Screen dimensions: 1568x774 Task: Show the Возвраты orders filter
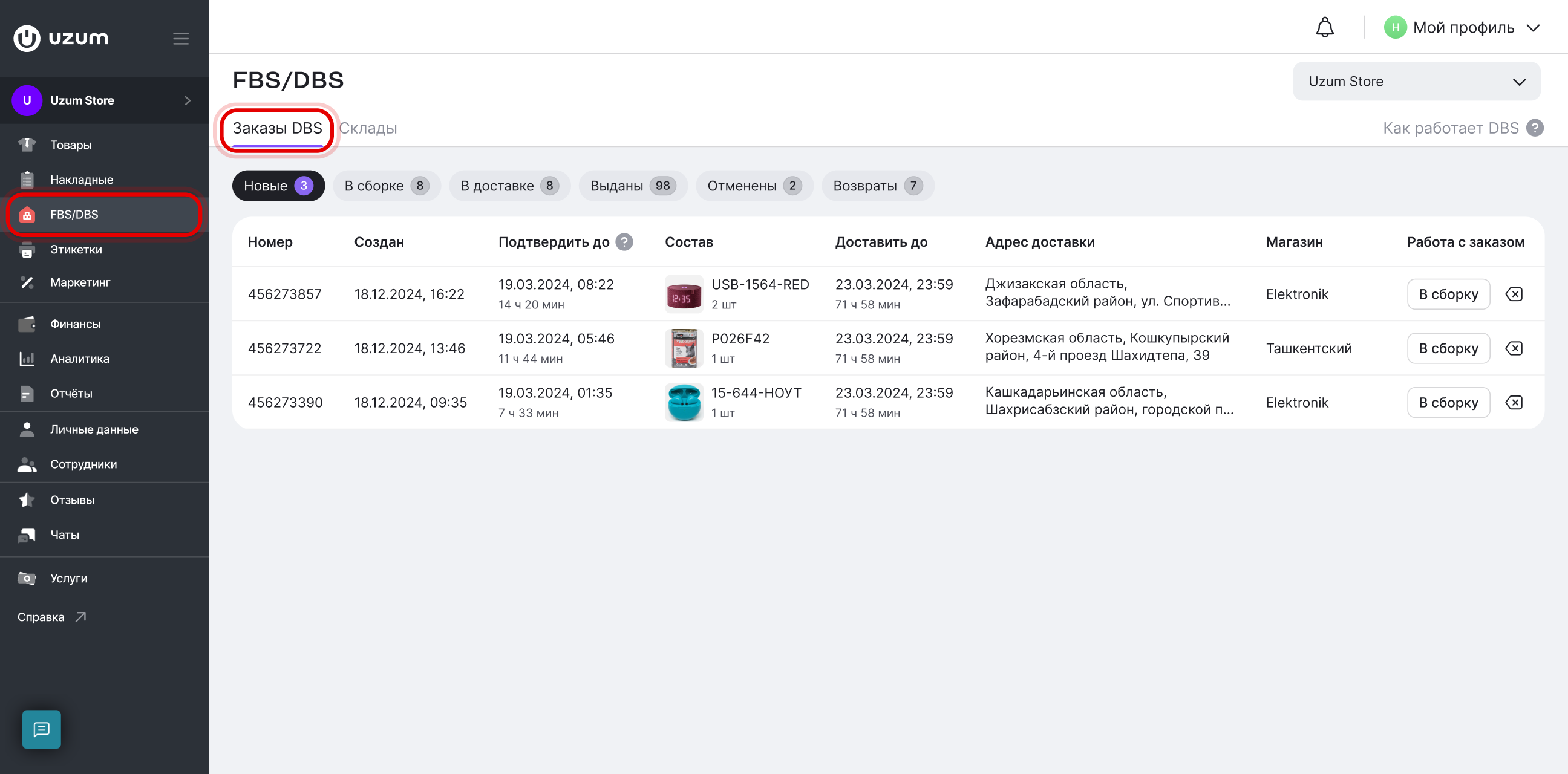pyautogui.click(x=877, y=186)
